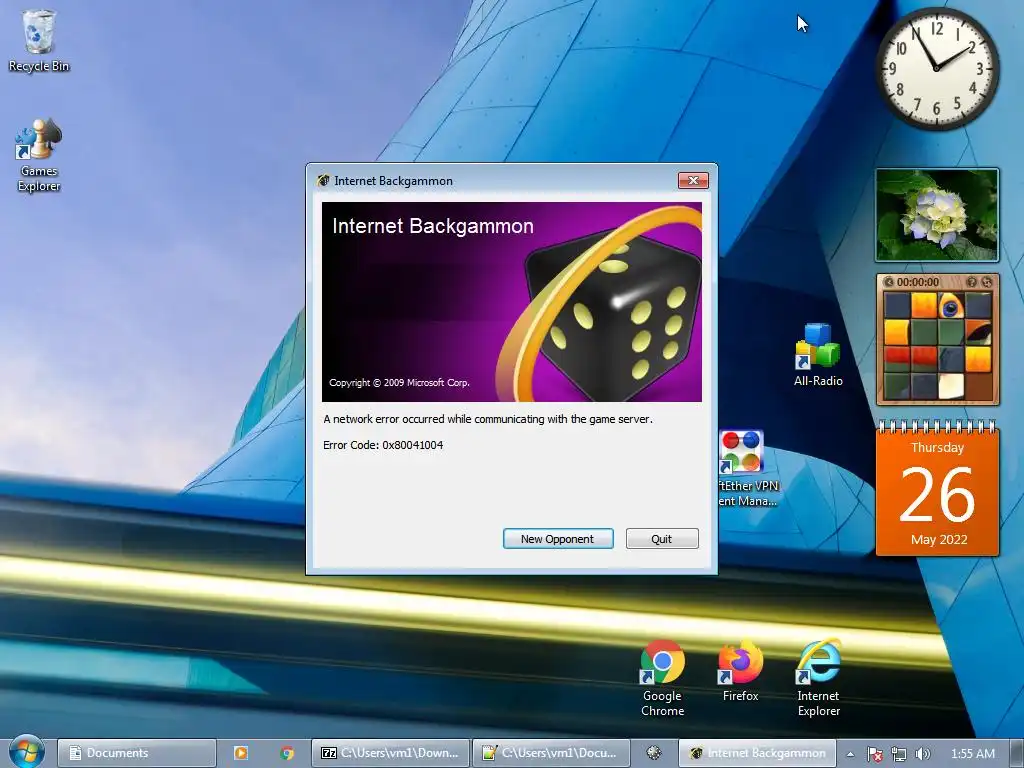Viewport: 1024px width, 768px height.
Task: Open the Games Explorer shortcut
Action: coord(39,155)
